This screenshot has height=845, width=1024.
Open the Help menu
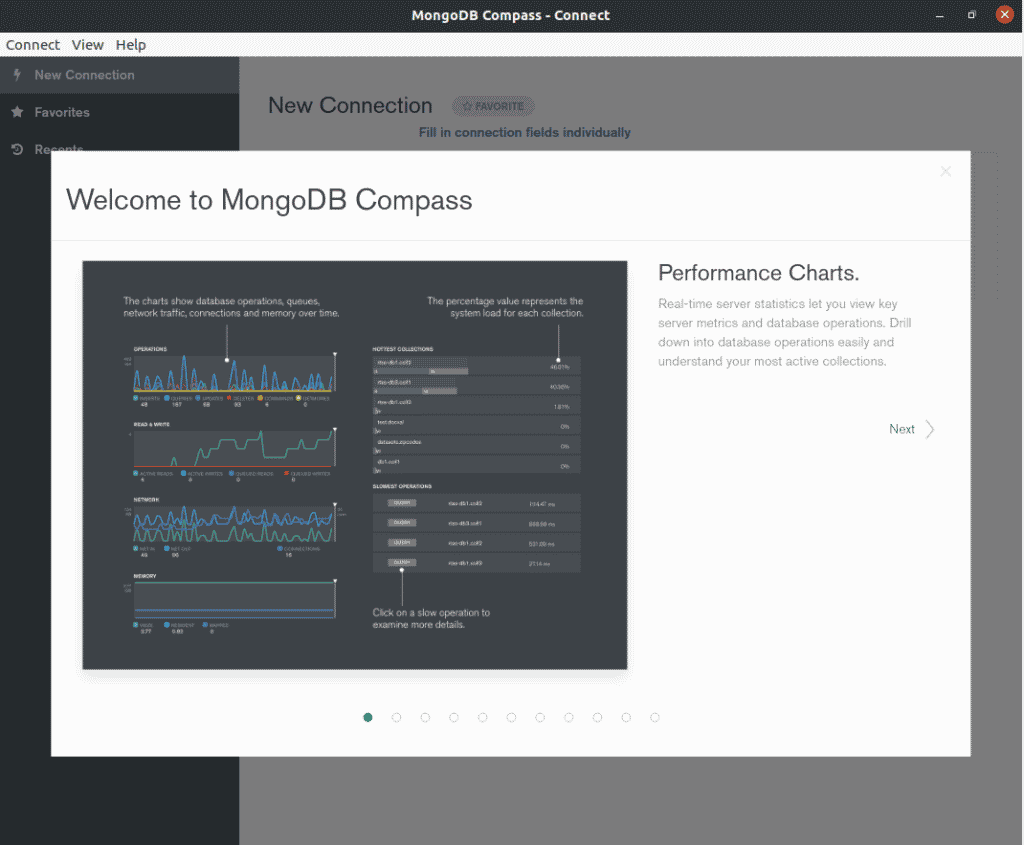pyautogui.click(x=130, y=44)
